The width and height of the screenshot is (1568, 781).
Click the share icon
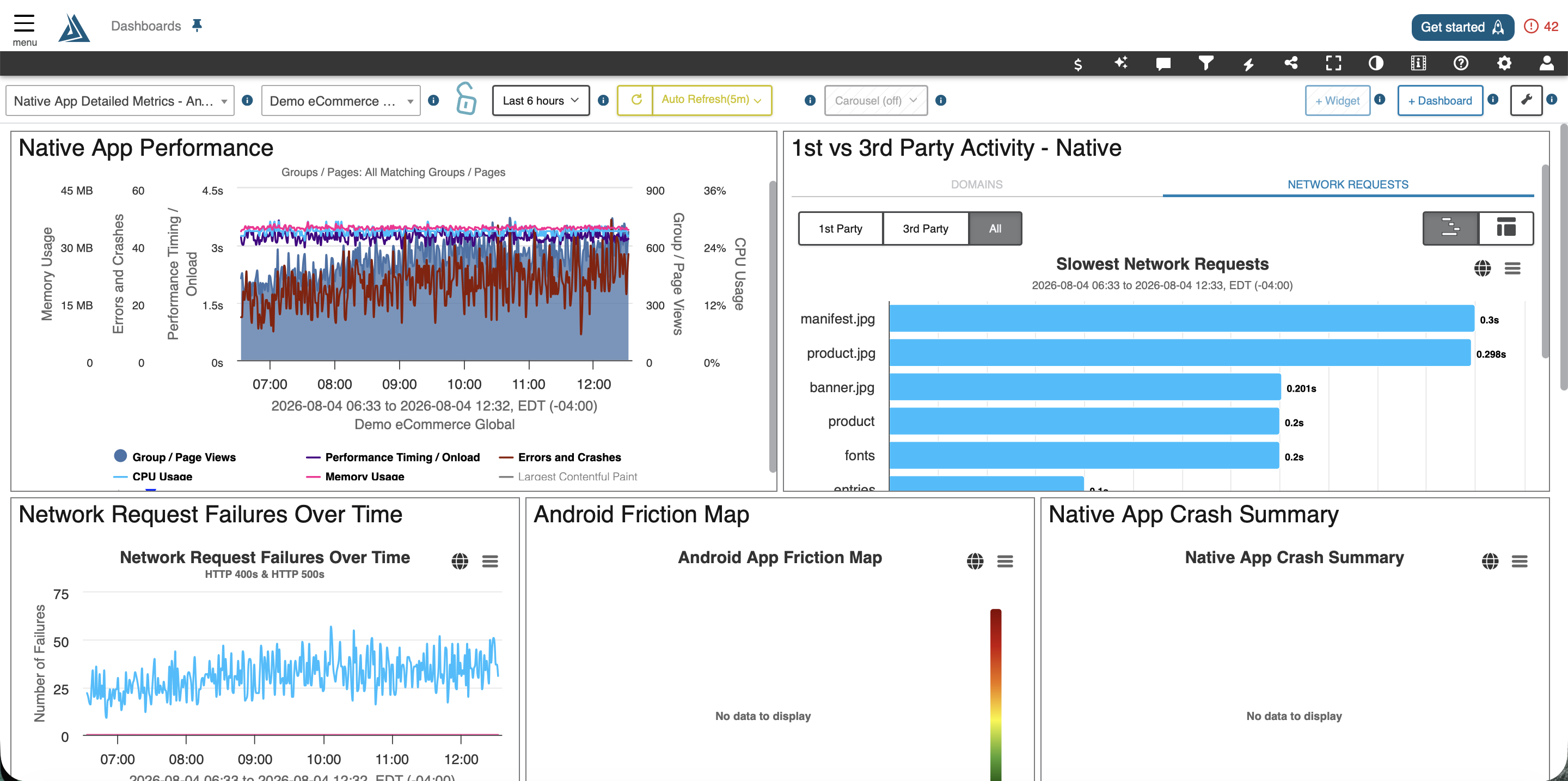click(x=1291, y=63)
